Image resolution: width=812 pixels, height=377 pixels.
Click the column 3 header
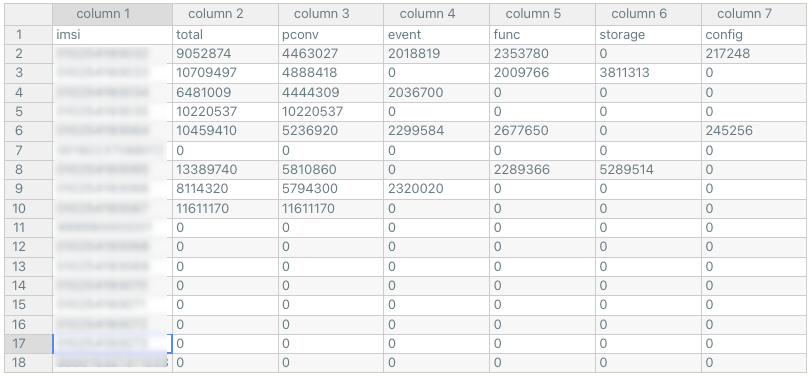coord(331,14)
